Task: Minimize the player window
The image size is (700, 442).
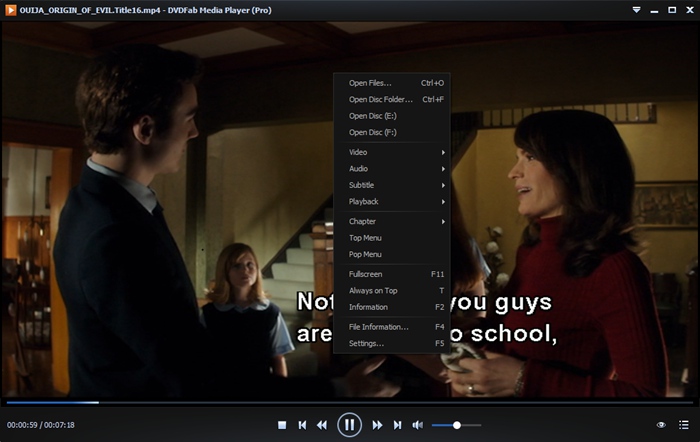Action: 654,10
